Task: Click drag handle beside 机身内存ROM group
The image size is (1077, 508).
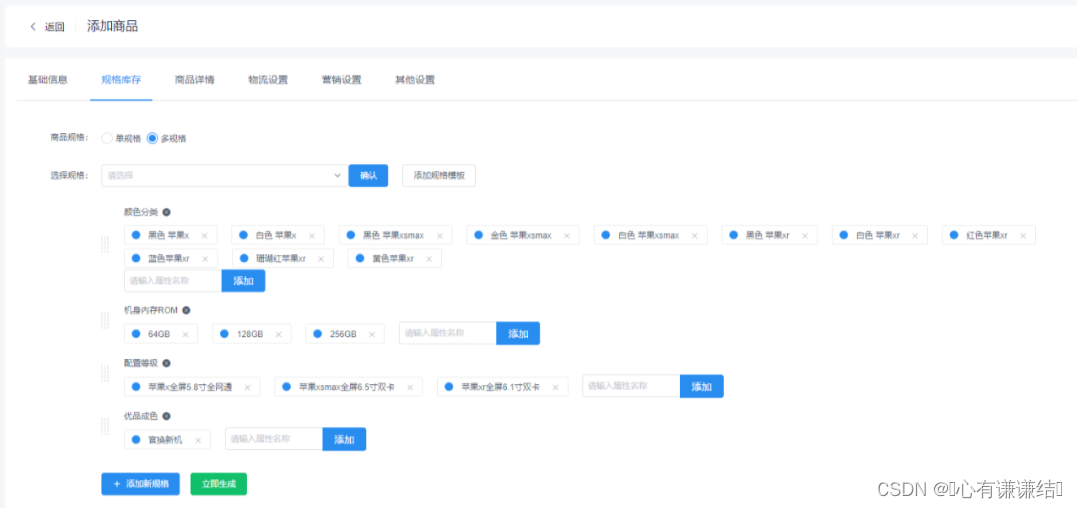Action: 105,320
